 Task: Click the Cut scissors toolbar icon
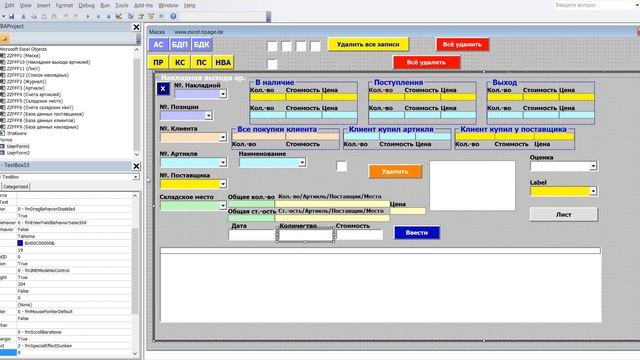(x=23, y=16)
